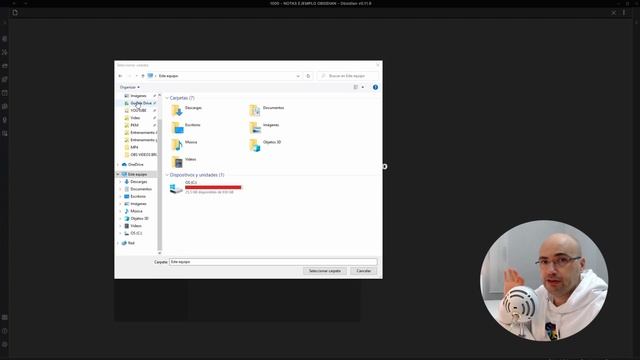Open Obsidian help icon in left ribbon
640x360 pixels.
4,331
